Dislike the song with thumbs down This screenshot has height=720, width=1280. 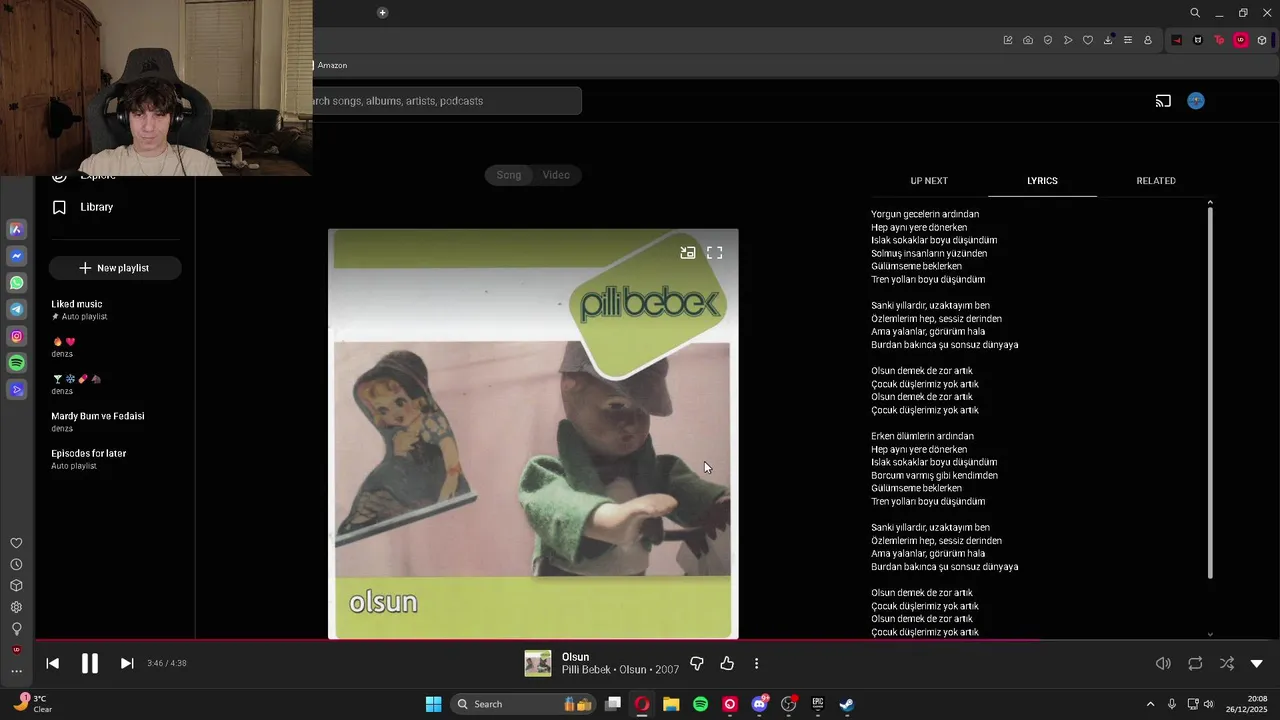[697, 663]
